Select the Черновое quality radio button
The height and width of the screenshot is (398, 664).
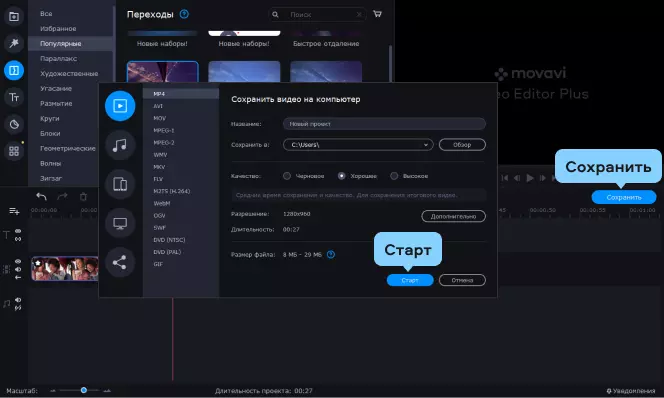[287, 176]
